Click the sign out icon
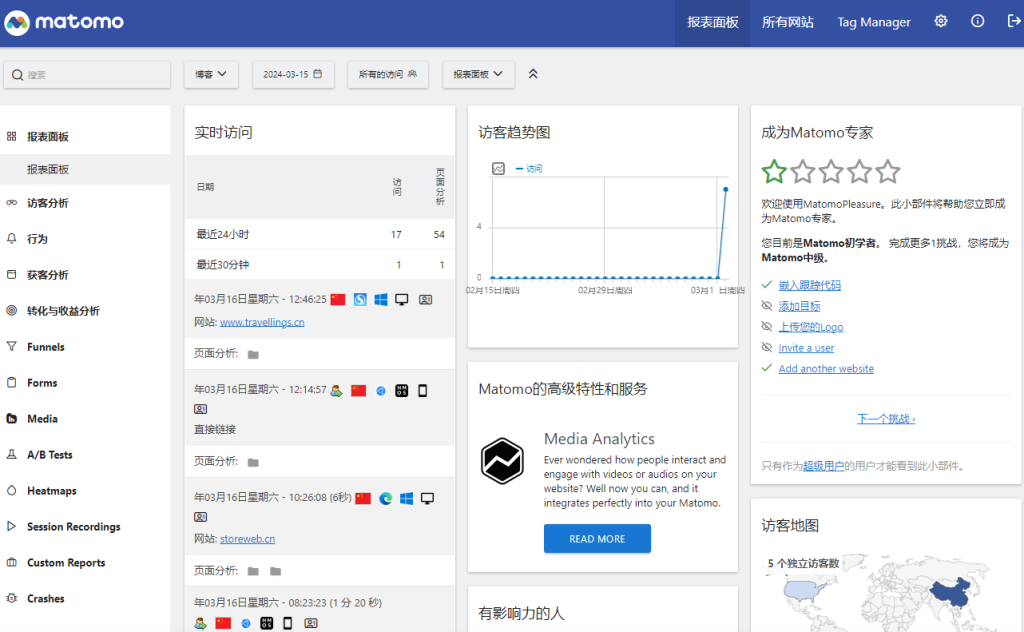The height and width of the screenshot is (632, 1024). pyautogui.click(x=1013, y=22)
